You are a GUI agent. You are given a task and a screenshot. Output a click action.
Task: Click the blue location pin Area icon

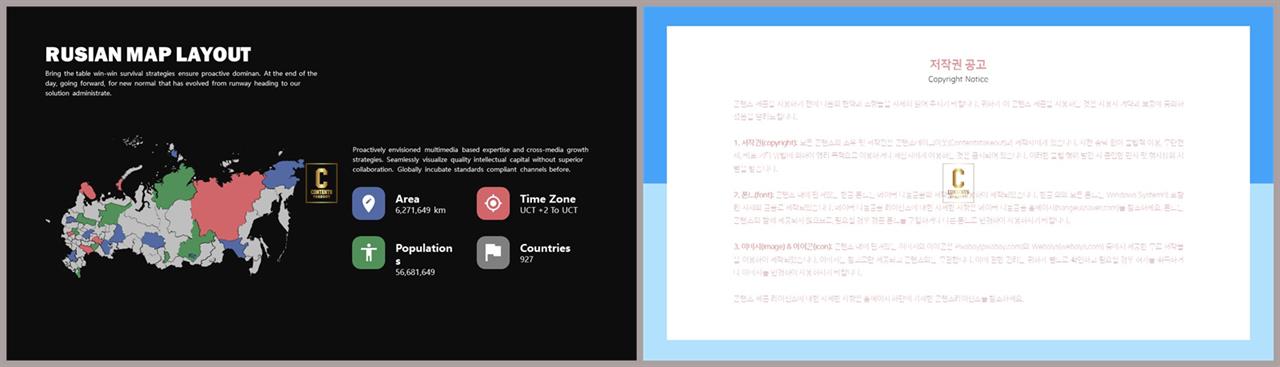[x=369, y=204]
